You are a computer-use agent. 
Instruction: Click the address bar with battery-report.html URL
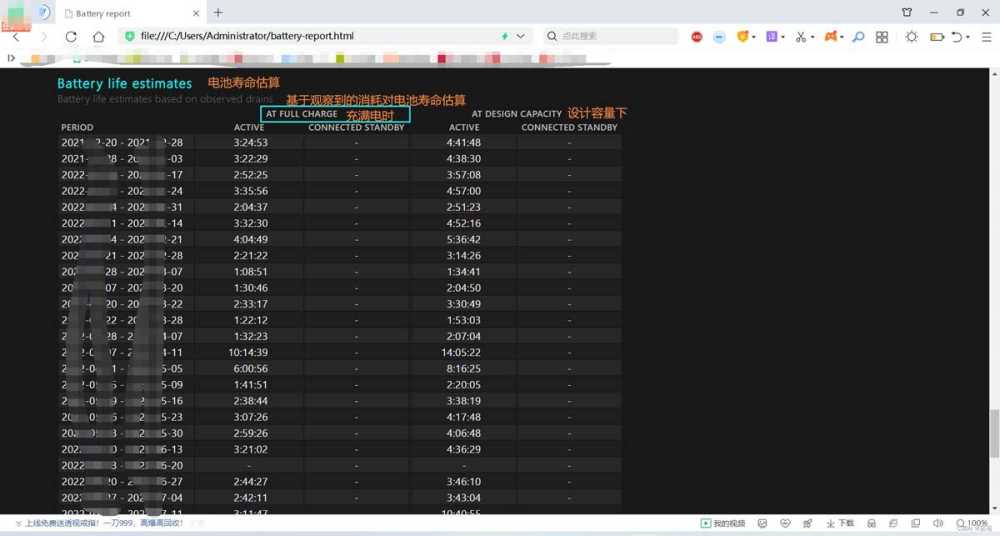[300, 36]
